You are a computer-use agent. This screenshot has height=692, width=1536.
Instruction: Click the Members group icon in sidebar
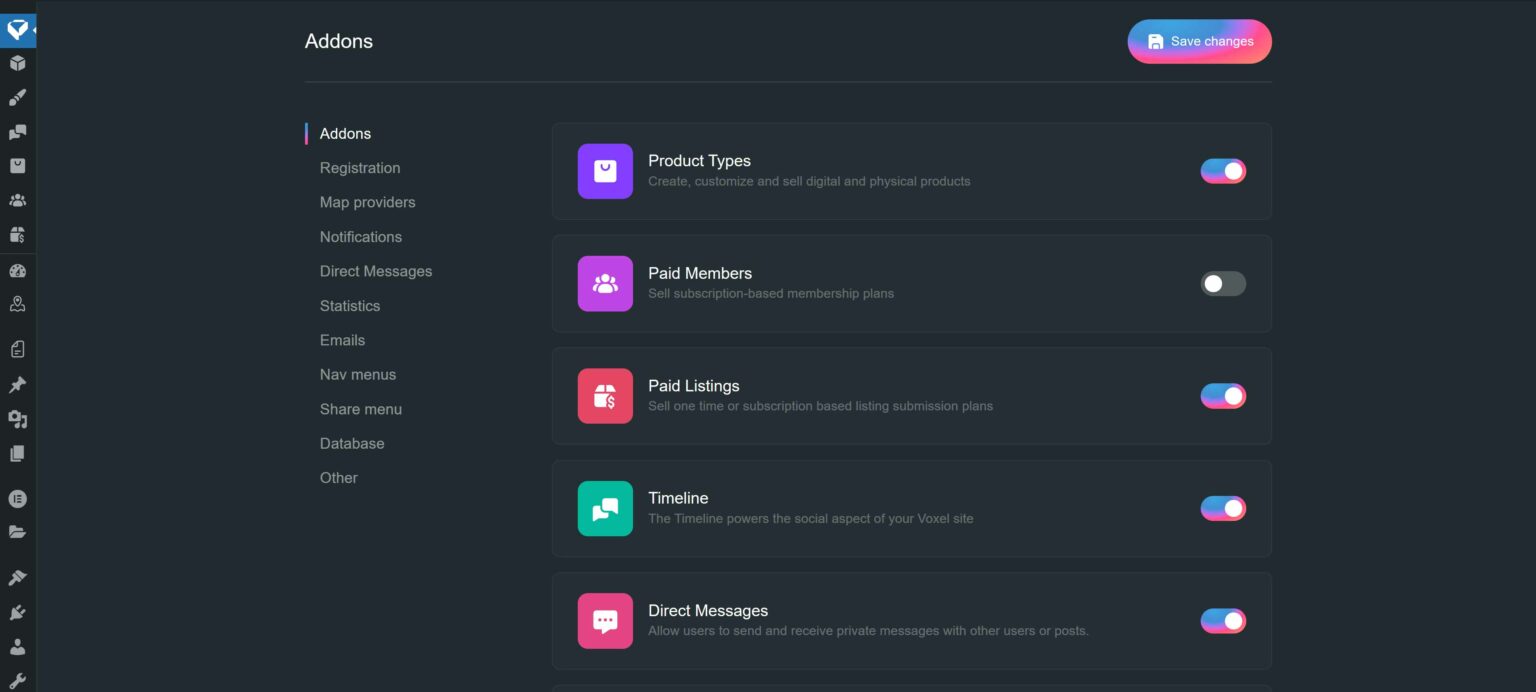pos(17,199)
